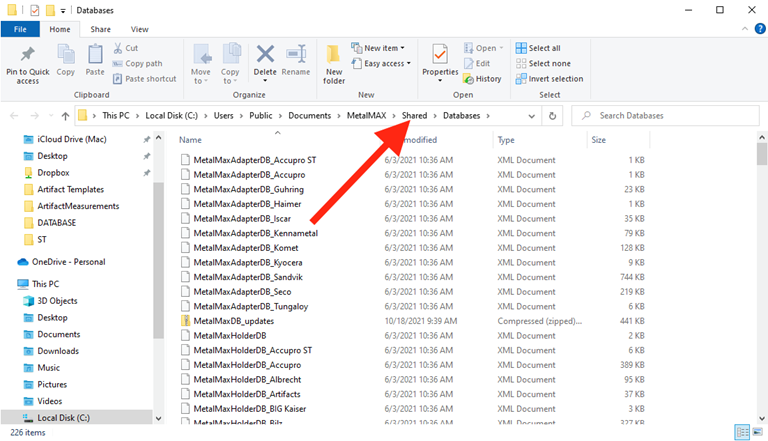Viewport: 768px width, 441px height.
Task: Switch to Share ribbon tab
Action: click(x=100, y=29)
